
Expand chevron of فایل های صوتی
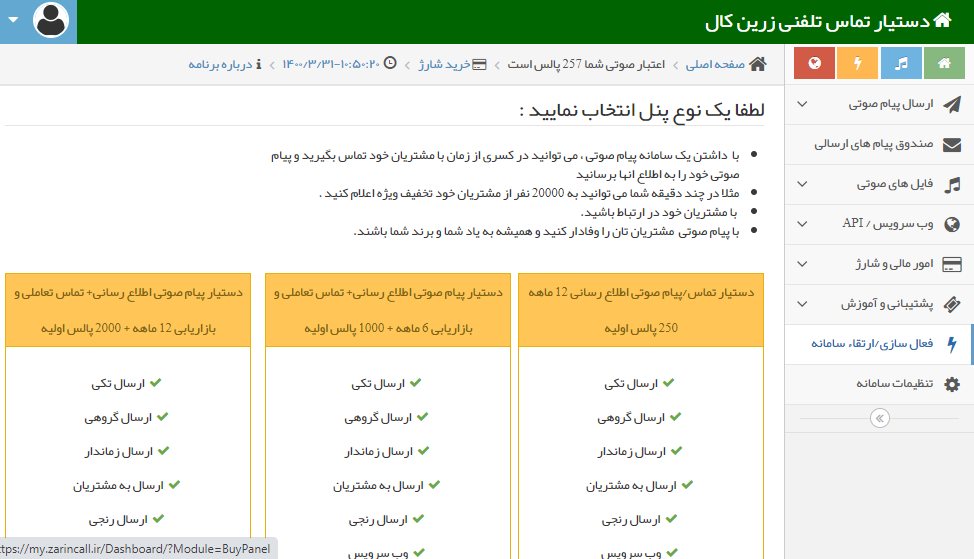click(803, 184)
